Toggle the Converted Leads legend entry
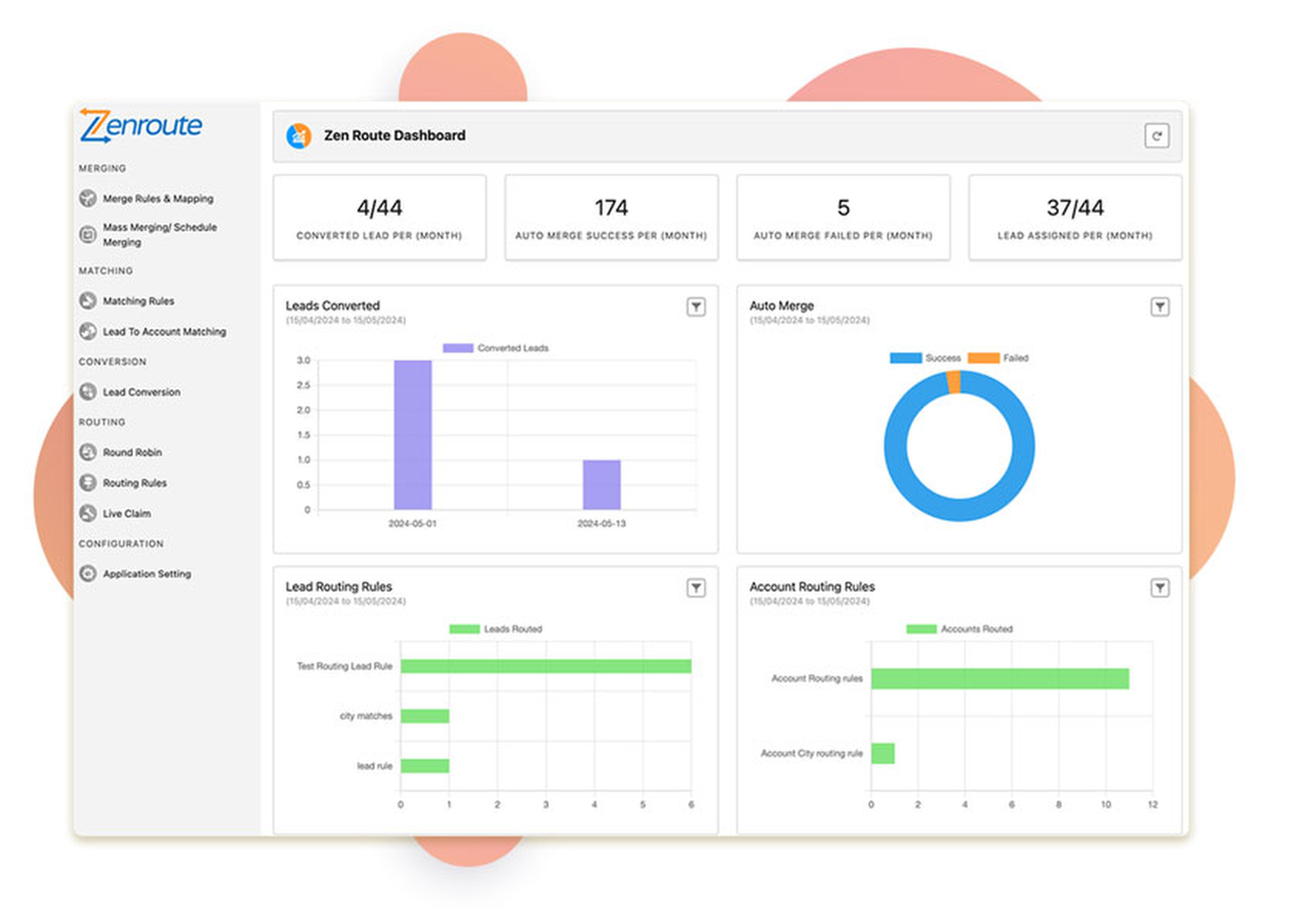 [x=496, y=348]
